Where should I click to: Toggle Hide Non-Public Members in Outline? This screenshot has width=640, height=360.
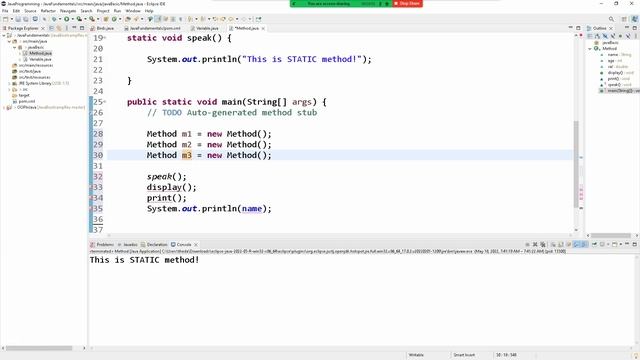(x=620, y=36)
